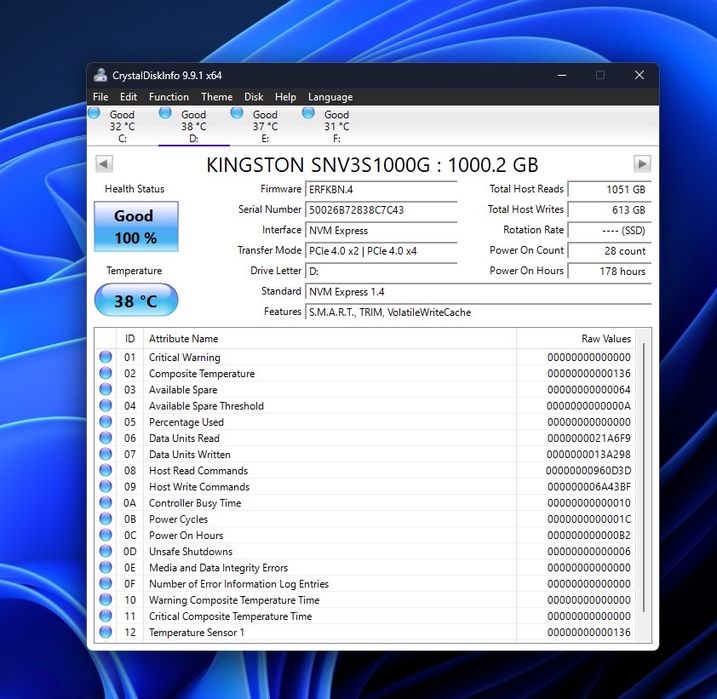The height and width of the screenshot is (699, 717).
Task: Click the KINGSTON SNV3S1000G disk title
Action: pyautogui.click(x=372, y=165)
